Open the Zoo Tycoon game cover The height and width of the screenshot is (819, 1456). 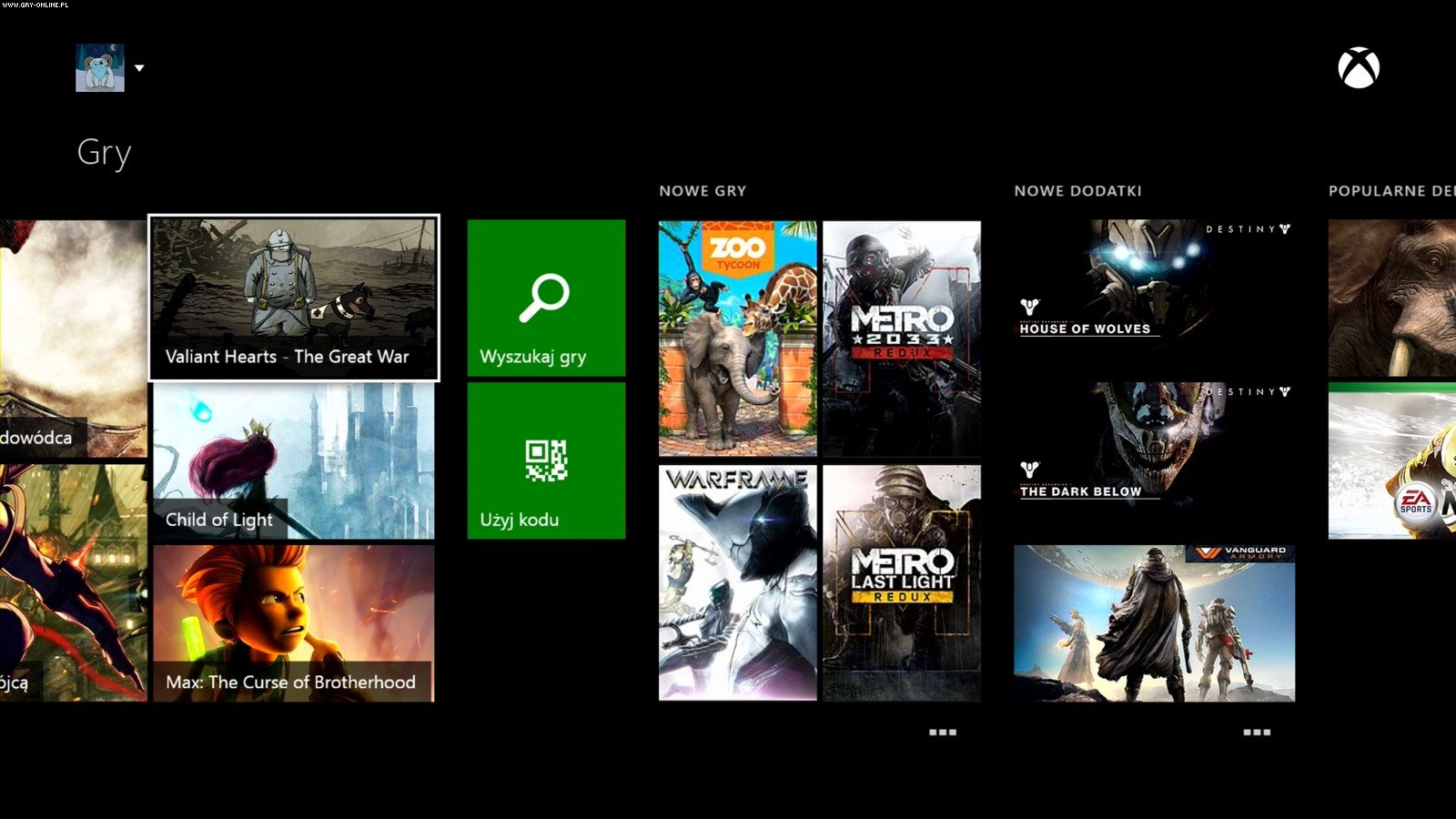click(x=737, y=338)
